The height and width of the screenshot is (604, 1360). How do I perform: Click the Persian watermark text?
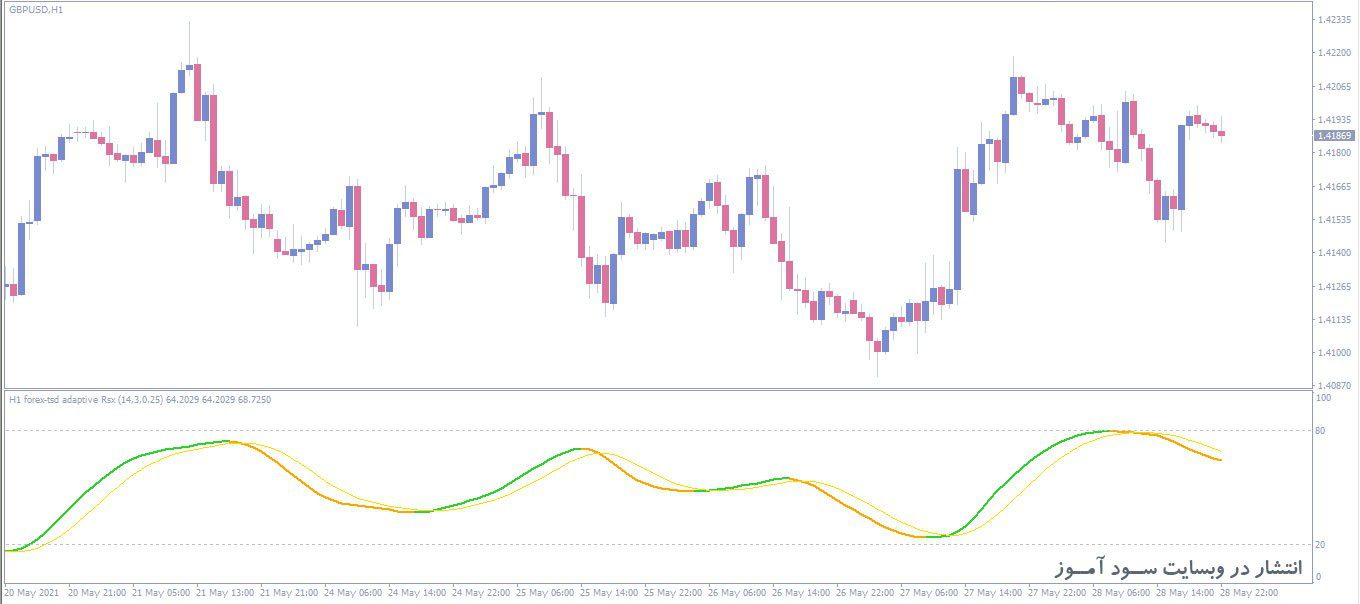click(1179, 569)
